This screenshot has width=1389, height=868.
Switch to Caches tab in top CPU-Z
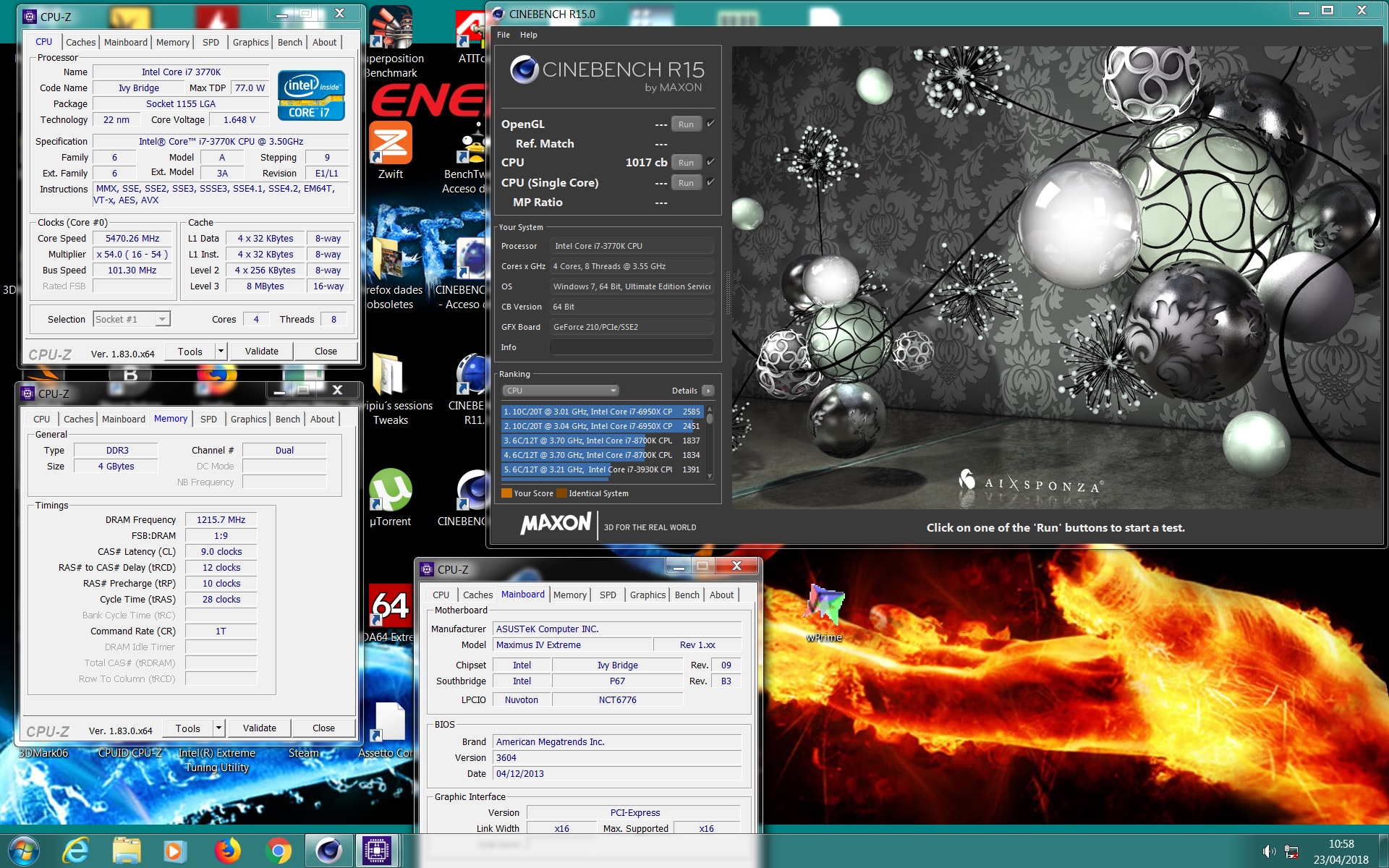click(80, 42)
